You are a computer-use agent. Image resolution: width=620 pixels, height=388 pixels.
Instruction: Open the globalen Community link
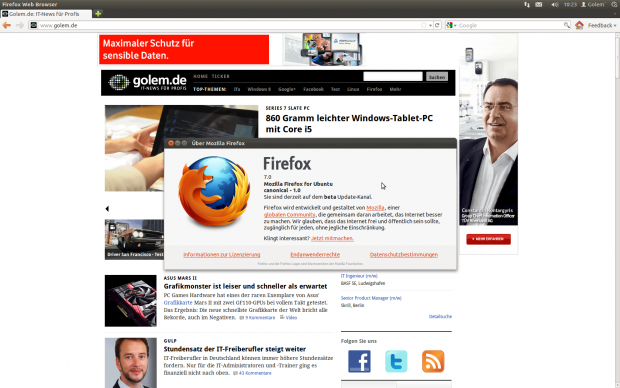(289, 214)
